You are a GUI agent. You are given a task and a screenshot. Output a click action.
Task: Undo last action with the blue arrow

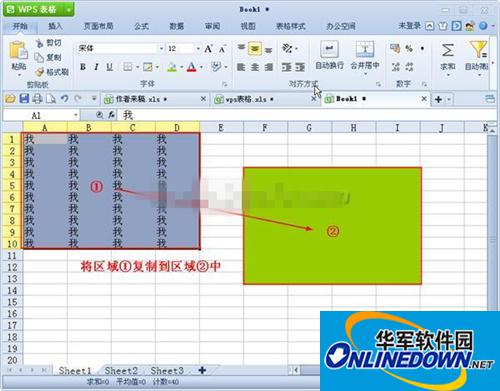click(x=64, y=98)
